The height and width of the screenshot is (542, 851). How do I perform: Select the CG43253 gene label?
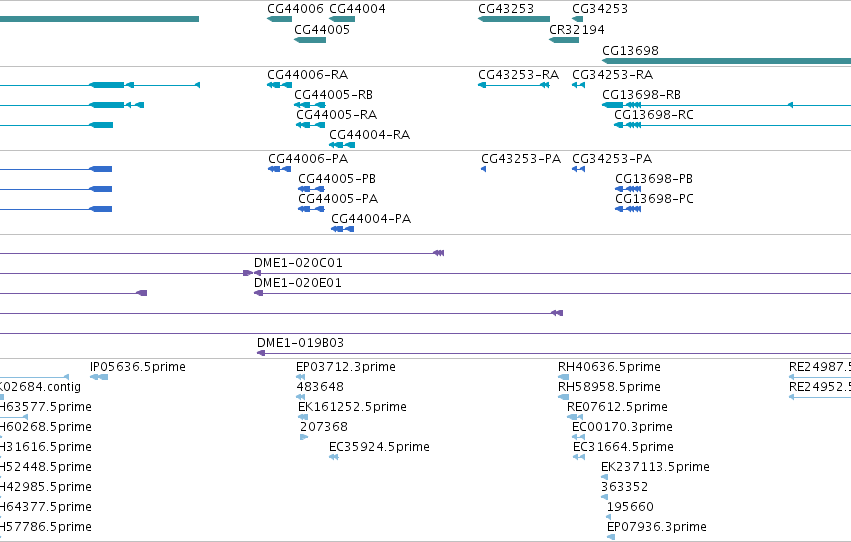(506, 9)
